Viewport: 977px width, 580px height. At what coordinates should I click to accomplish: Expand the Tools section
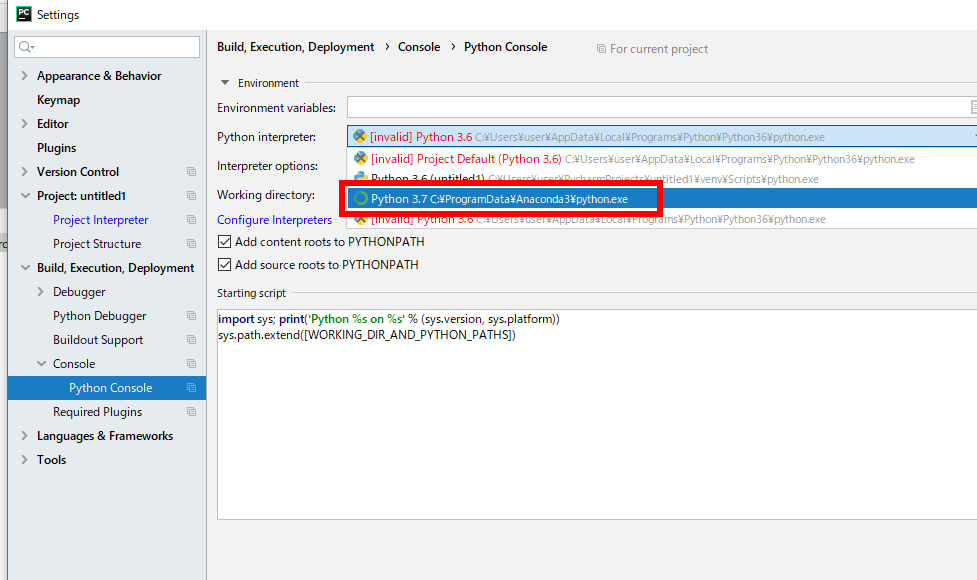tap(24, 460)
